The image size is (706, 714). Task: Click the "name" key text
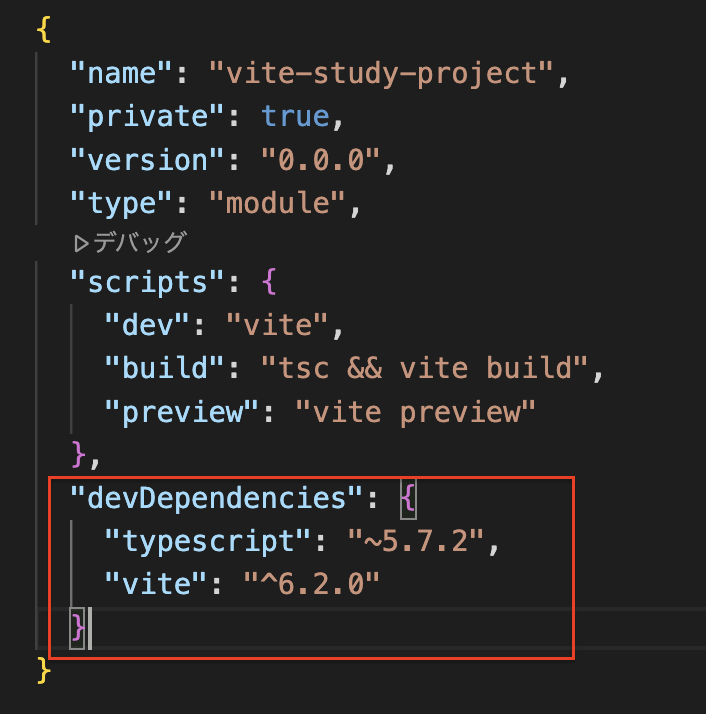(x=121, y=73)
